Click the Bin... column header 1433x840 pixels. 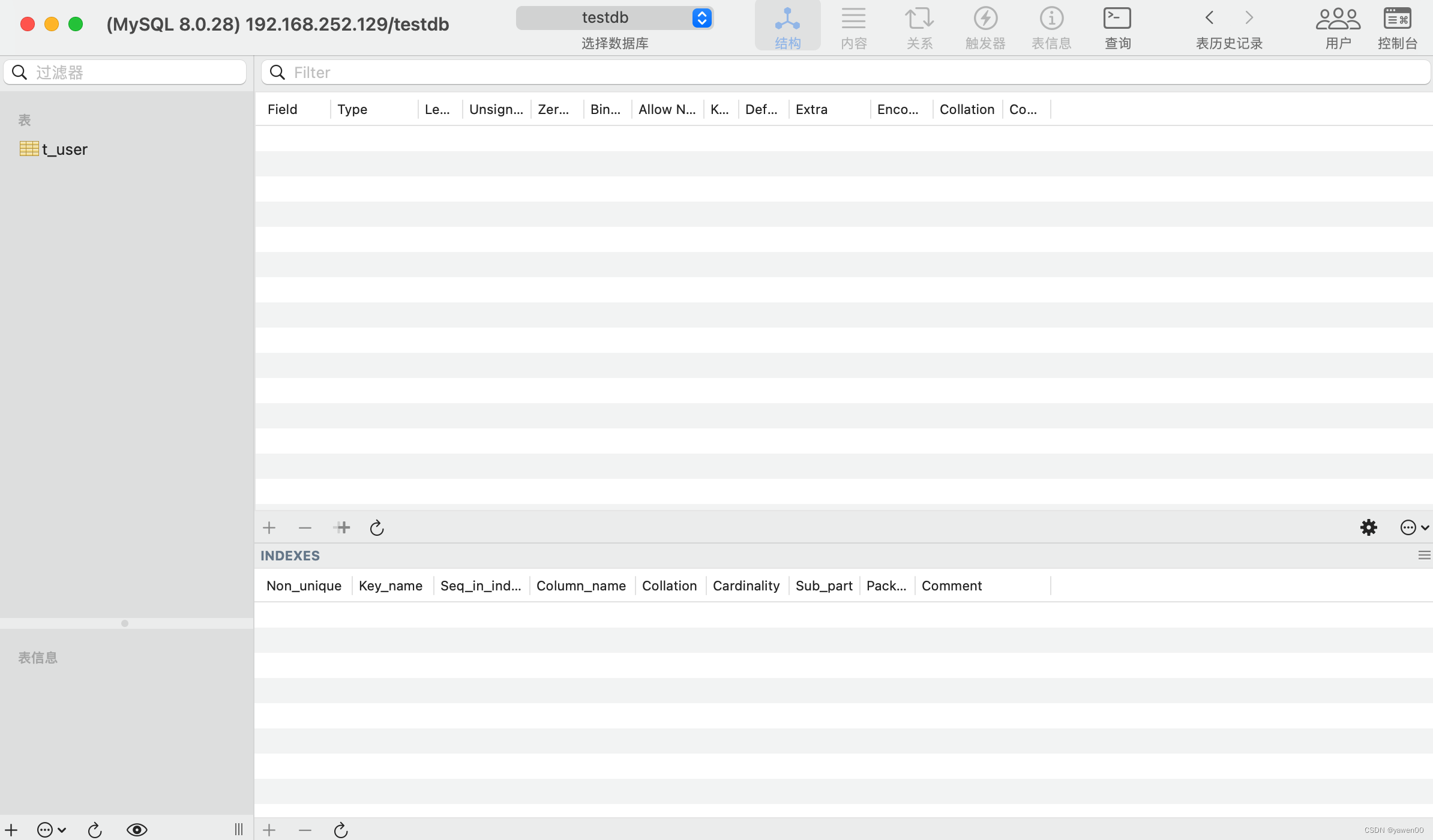pyautogui.click(x=607, y=109)
